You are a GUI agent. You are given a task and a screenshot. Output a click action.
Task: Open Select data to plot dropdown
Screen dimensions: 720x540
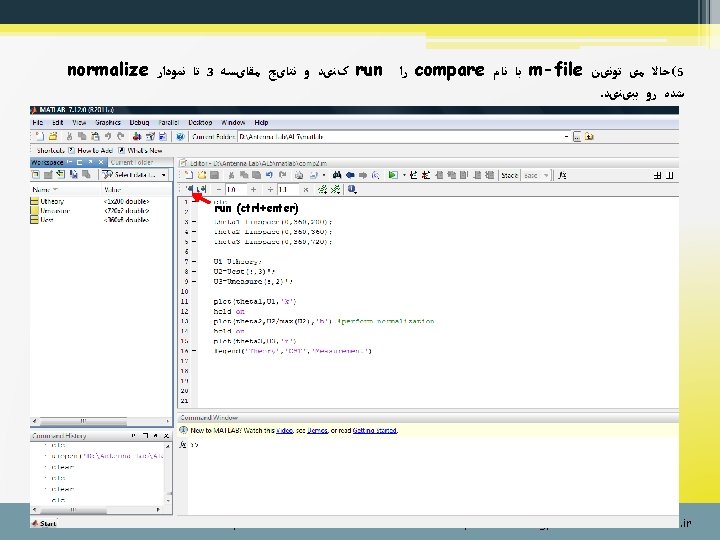(135, 175)
